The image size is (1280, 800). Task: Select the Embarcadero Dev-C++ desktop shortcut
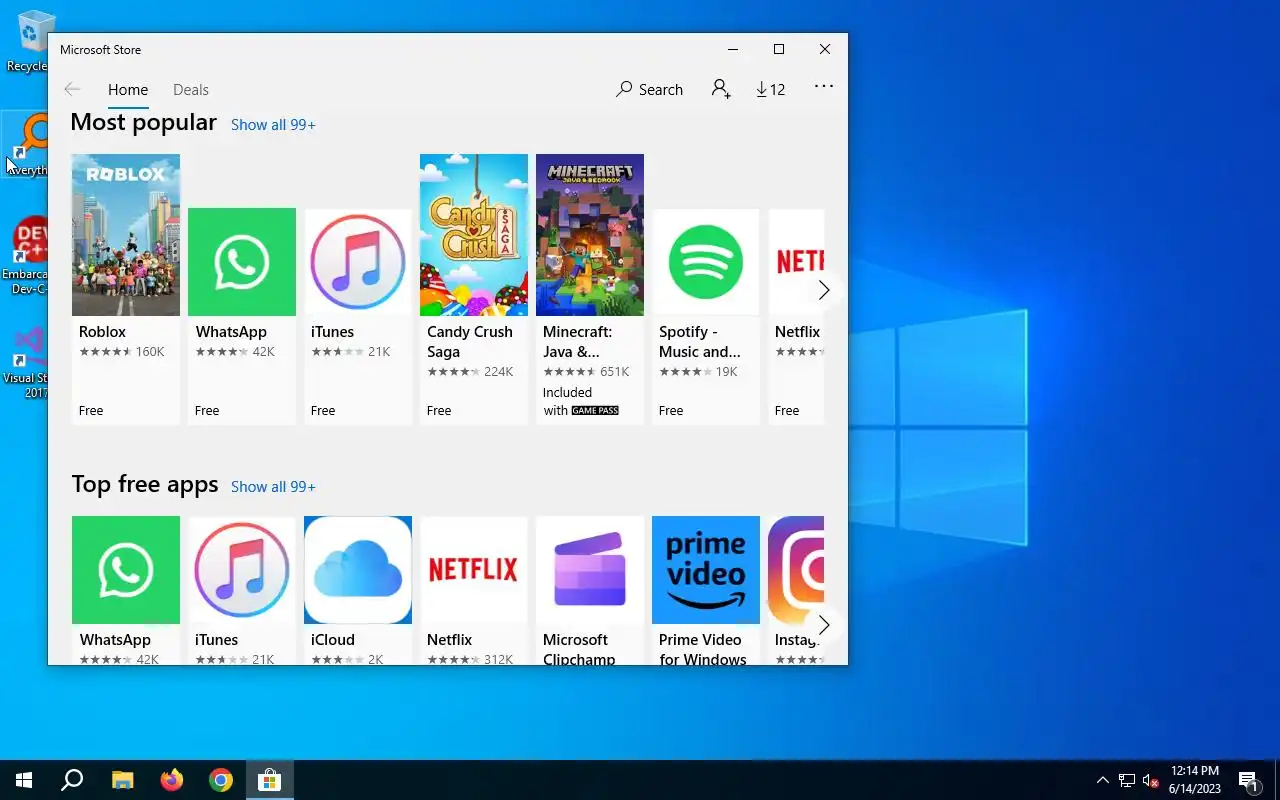click(x=26, y=255)
